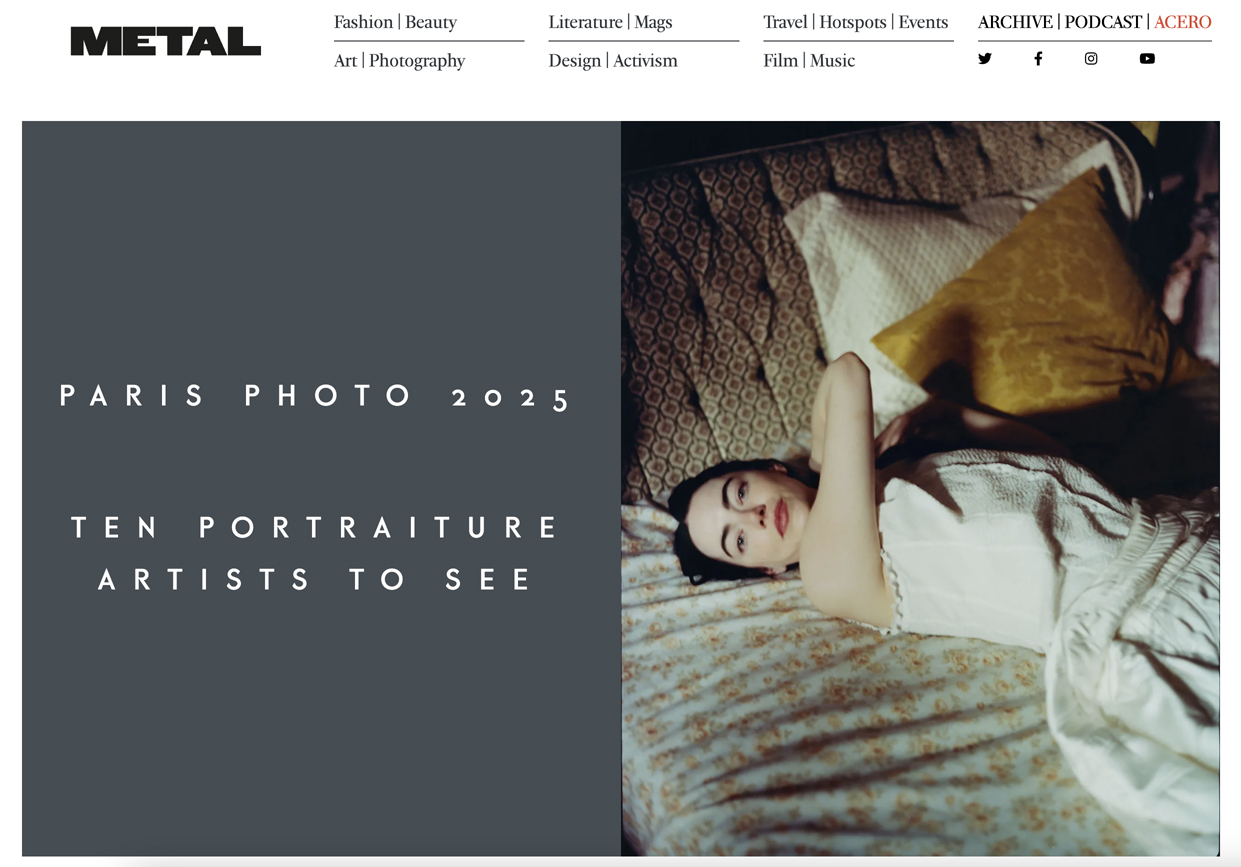Viewport: 1241px width, 867px height.
Task: Open the Beauty section
Action: (431, 22)
